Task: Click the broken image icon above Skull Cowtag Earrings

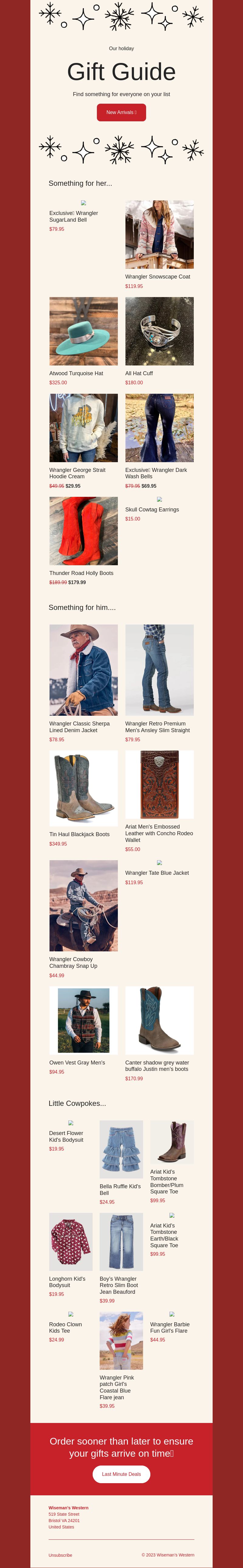Action: 159,500
